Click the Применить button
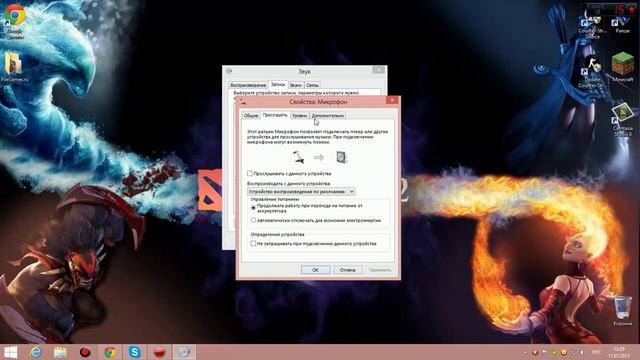 tap(380, 270)
